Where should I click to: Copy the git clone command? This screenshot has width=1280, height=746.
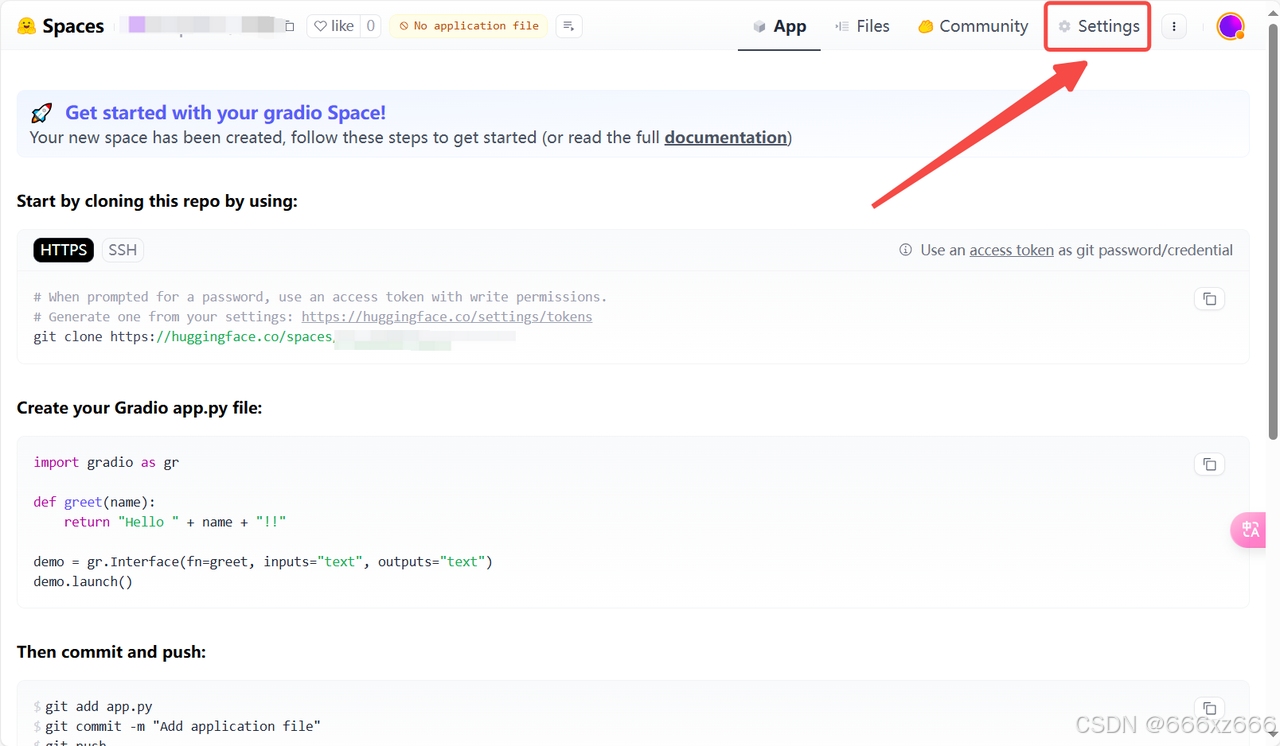point(1209,299)
